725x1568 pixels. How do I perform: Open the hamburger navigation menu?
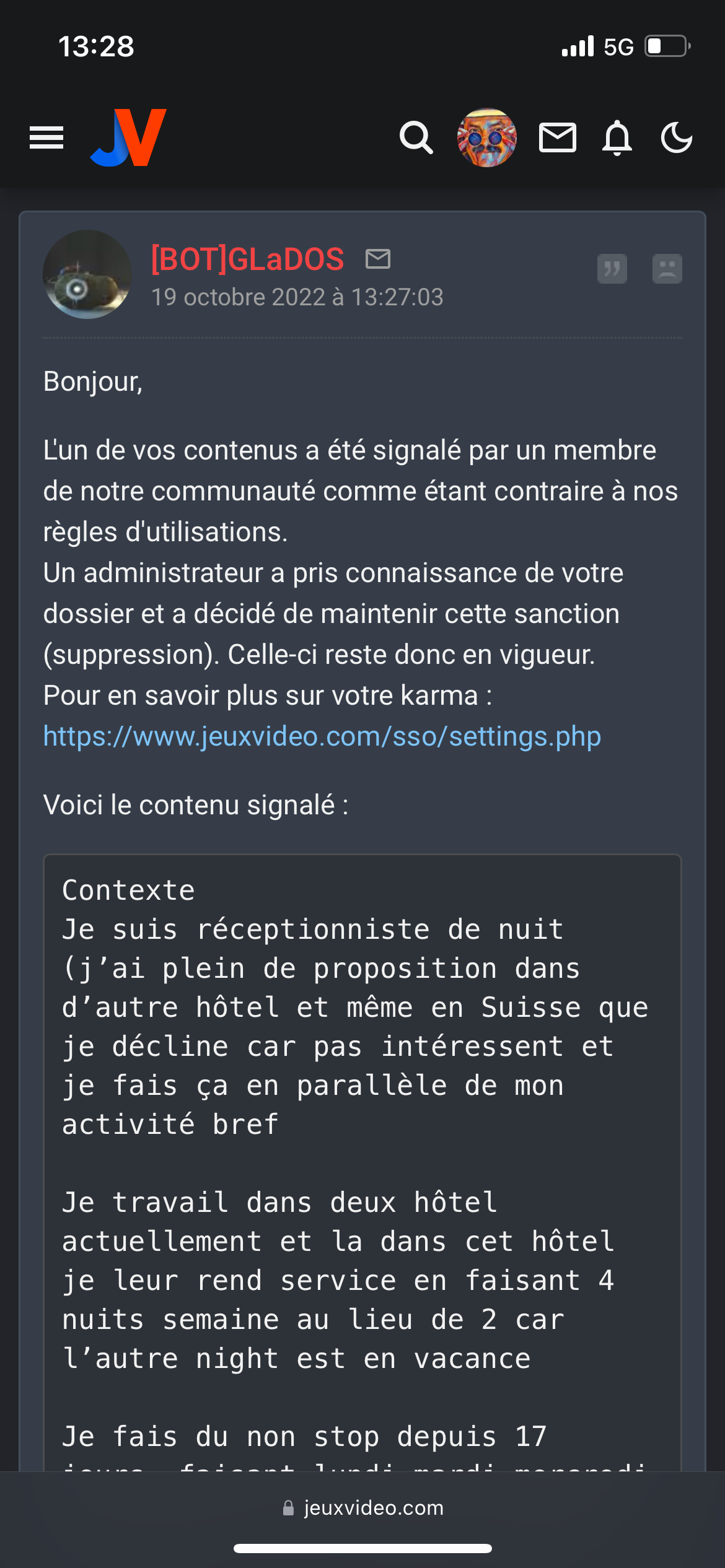pyautogui.click(x=46, y=137)
